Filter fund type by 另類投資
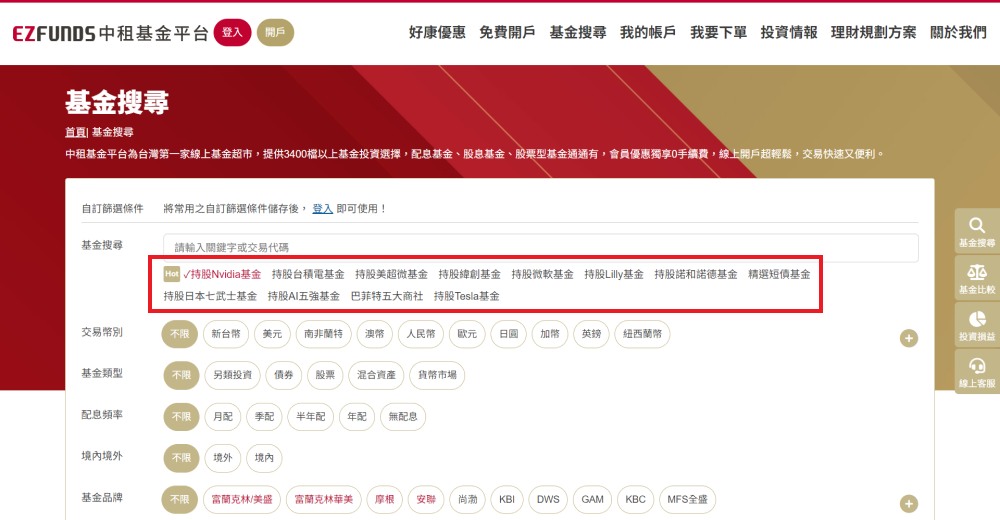Screen dimensions: 1000x520 pos(233,375)
